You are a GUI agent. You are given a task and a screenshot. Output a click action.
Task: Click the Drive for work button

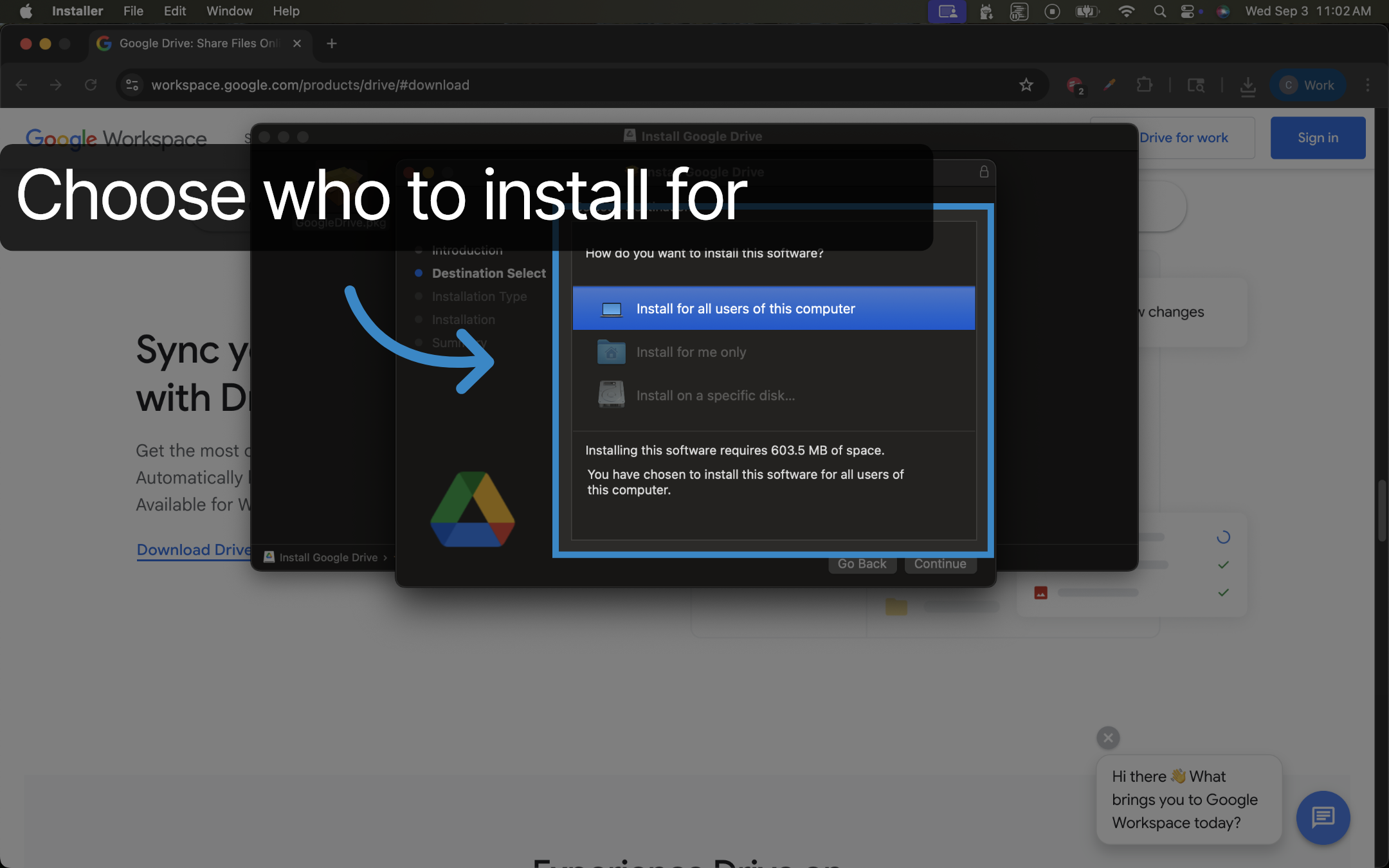tap(1183, 138)
